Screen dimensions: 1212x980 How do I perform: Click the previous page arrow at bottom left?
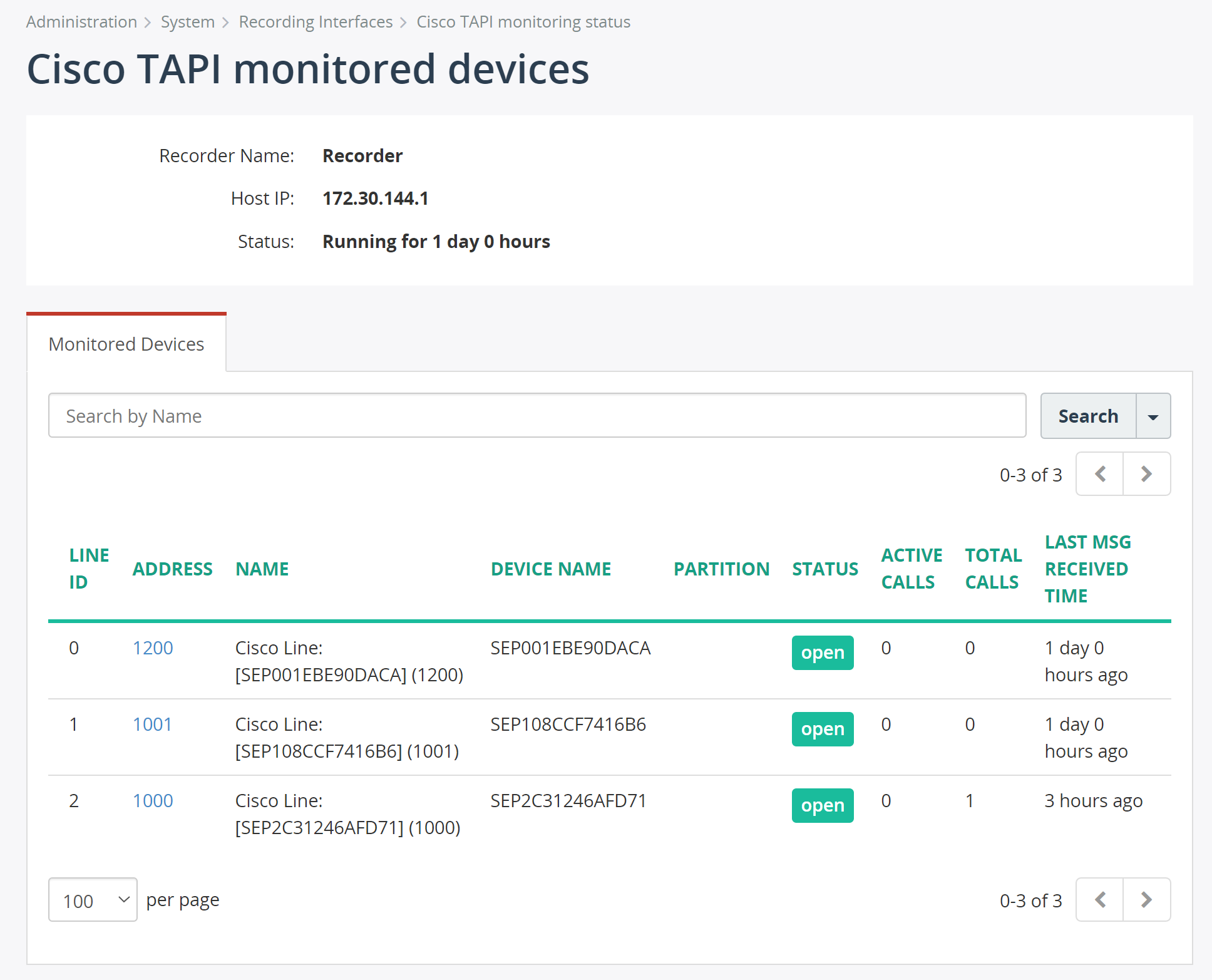pos(1100,899)
